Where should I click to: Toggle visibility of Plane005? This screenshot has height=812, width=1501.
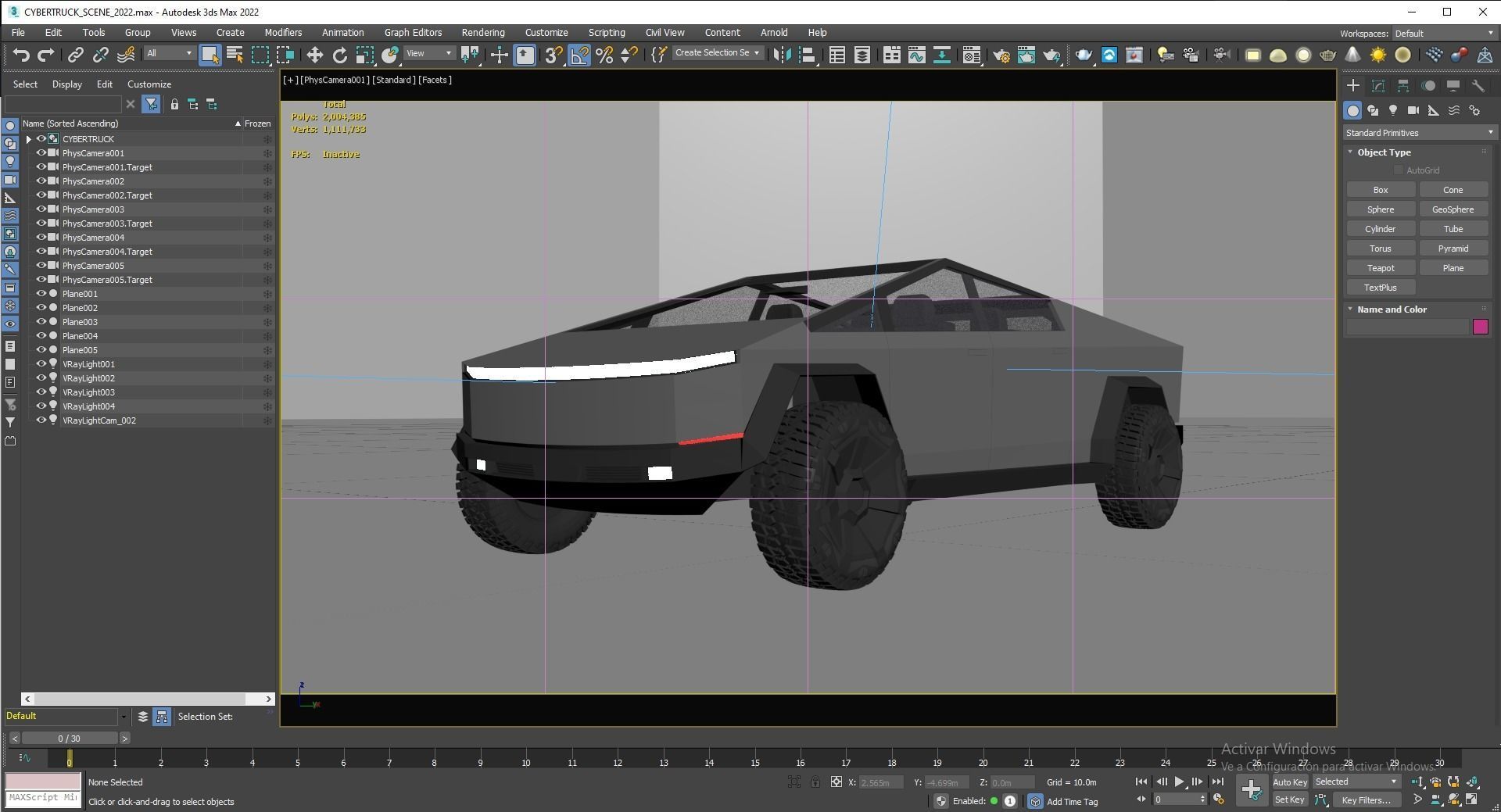(x=41, y=350)
